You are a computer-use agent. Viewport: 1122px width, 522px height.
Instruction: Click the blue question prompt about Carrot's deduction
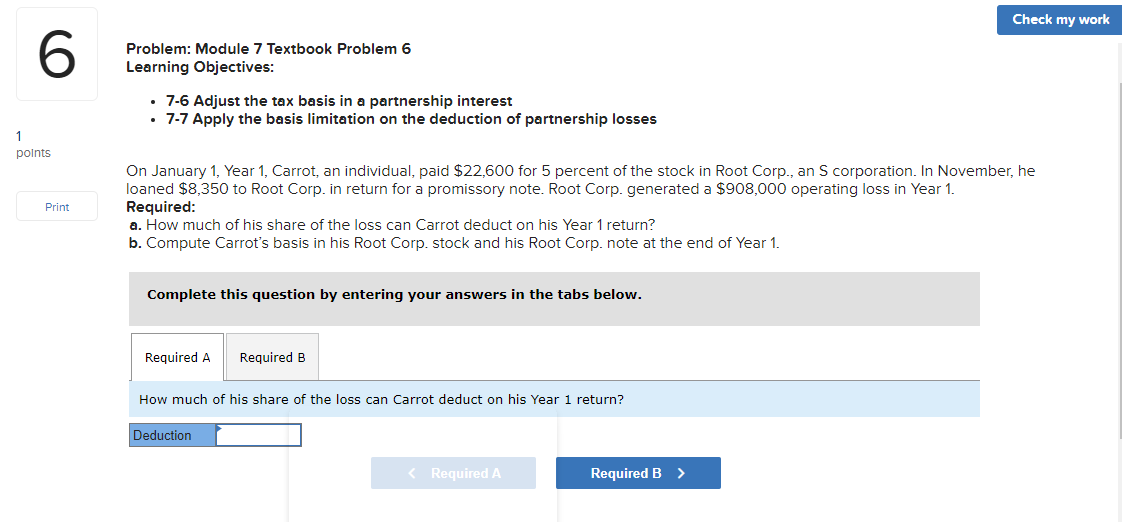(x=381, y=399)
